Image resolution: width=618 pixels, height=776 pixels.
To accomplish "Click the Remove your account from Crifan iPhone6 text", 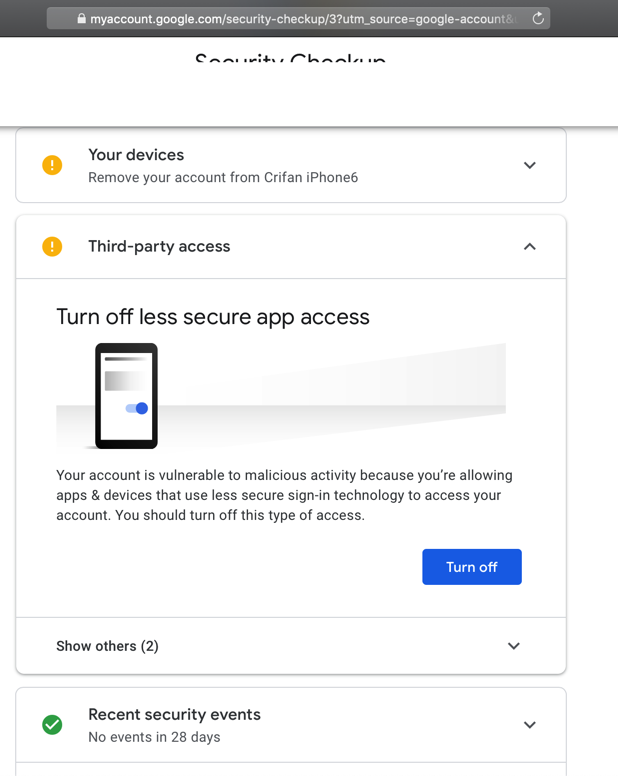I will [223, 178].
